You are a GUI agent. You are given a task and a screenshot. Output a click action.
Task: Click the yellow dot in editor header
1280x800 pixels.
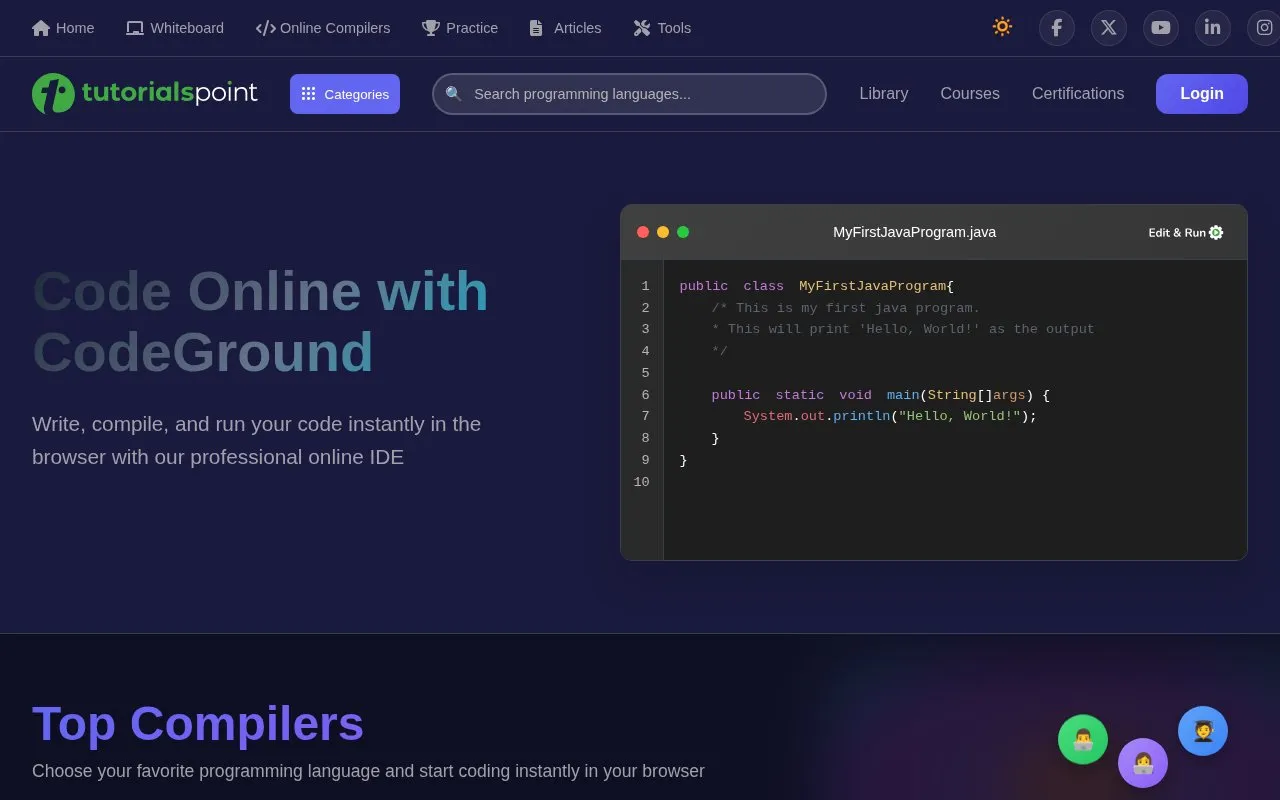click(663, 232)
